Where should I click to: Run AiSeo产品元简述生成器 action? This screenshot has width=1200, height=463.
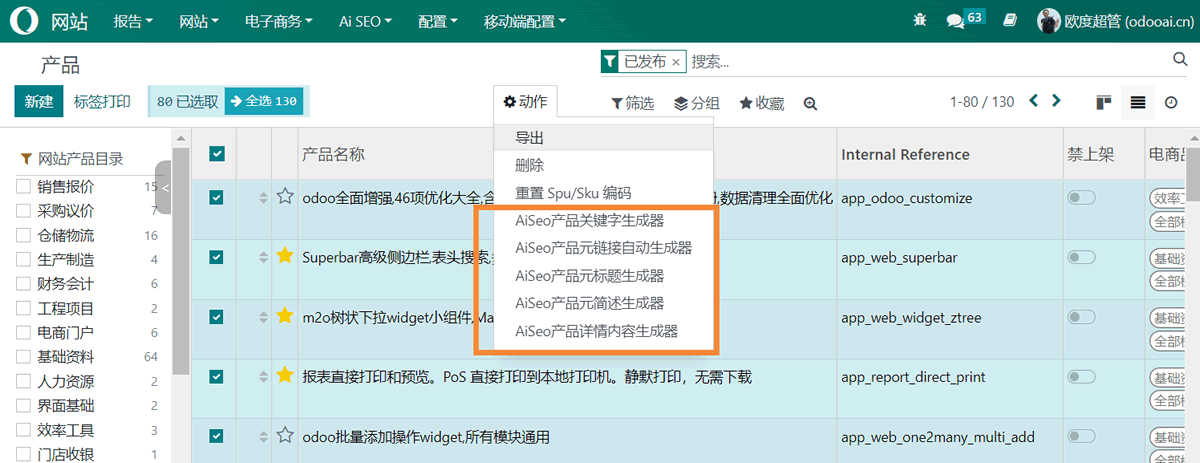pyautogui.click(x=603, y=303)
